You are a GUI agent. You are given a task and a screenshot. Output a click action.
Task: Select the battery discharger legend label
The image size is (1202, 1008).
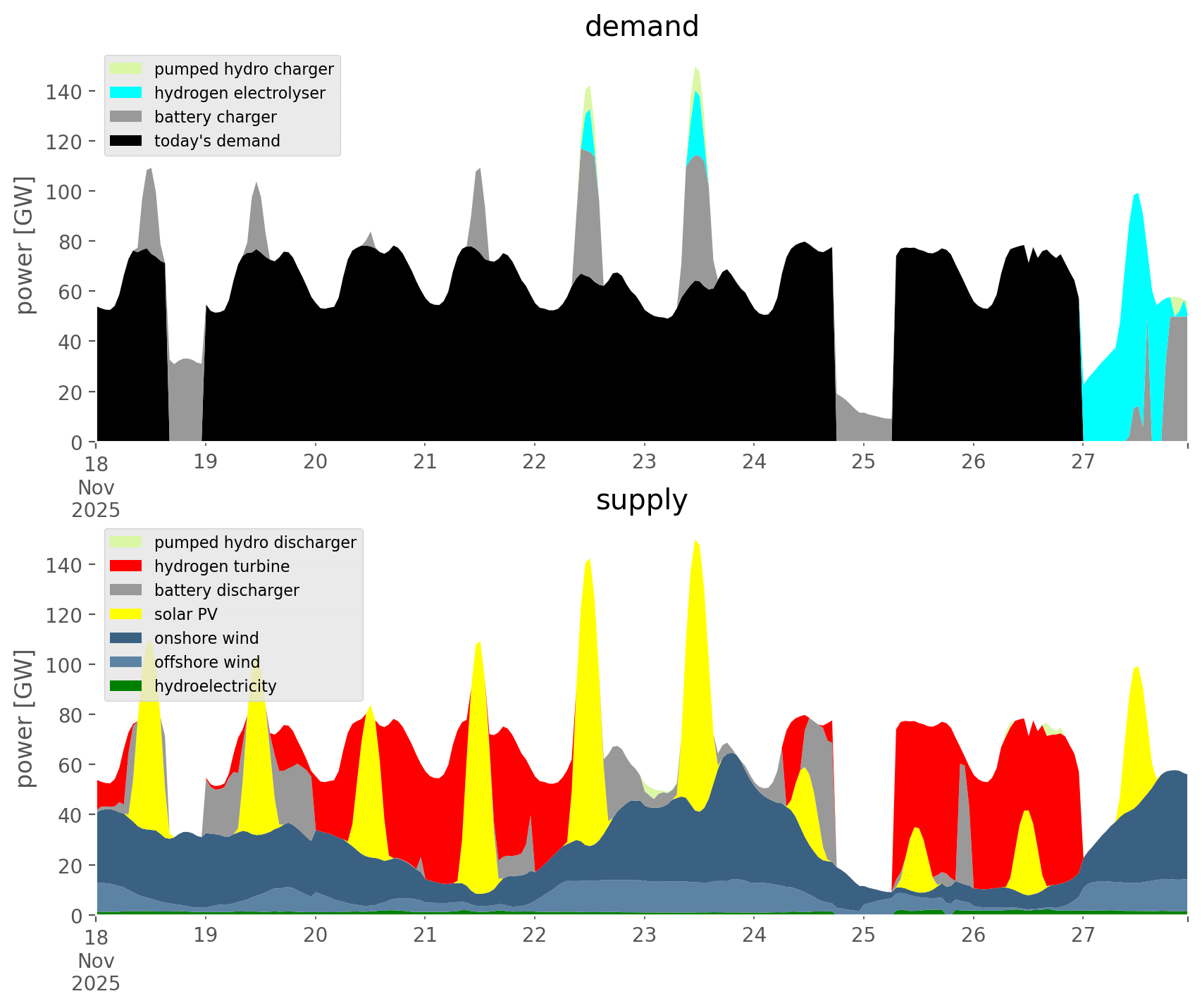pyautogui.click(x=226, y=590)
